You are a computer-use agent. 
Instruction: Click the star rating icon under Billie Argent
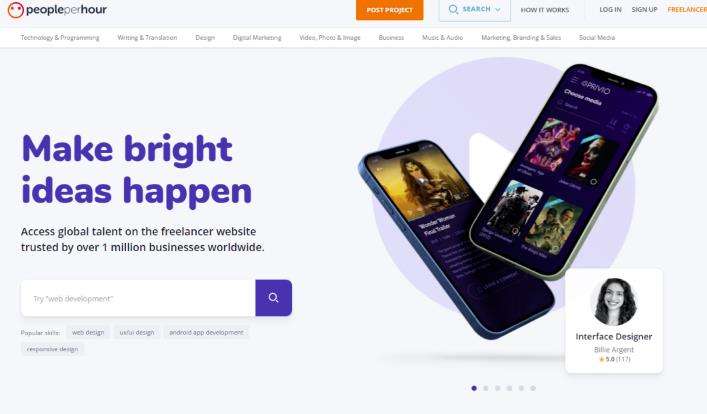tap(601, 359)
